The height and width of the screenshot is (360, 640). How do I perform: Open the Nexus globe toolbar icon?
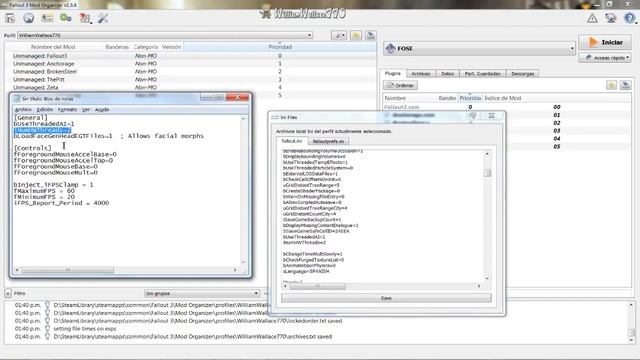29,18
